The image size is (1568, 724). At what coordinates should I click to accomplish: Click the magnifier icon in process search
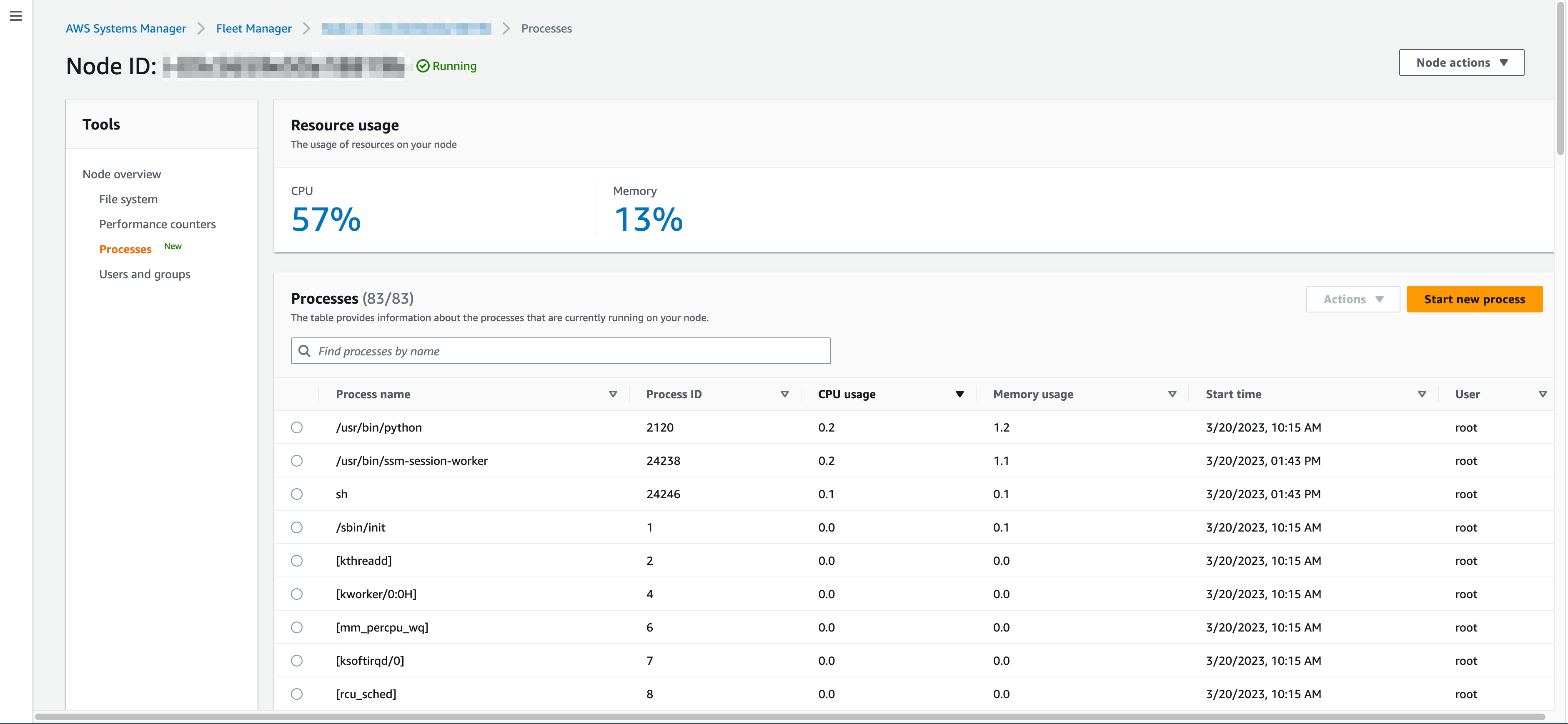point(305,351)
